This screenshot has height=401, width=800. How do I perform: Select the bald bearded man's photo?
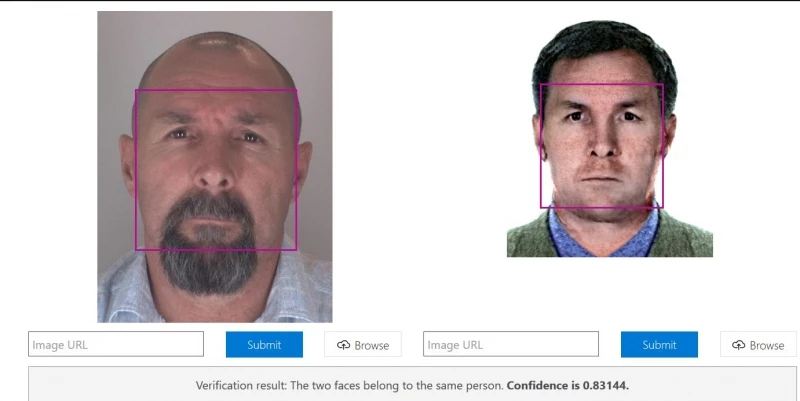click(x=215, y=167)
